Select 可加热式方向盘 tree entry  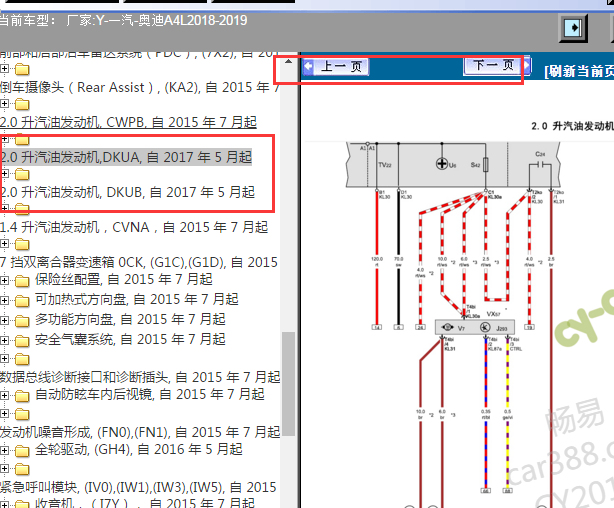click(137, 299)
